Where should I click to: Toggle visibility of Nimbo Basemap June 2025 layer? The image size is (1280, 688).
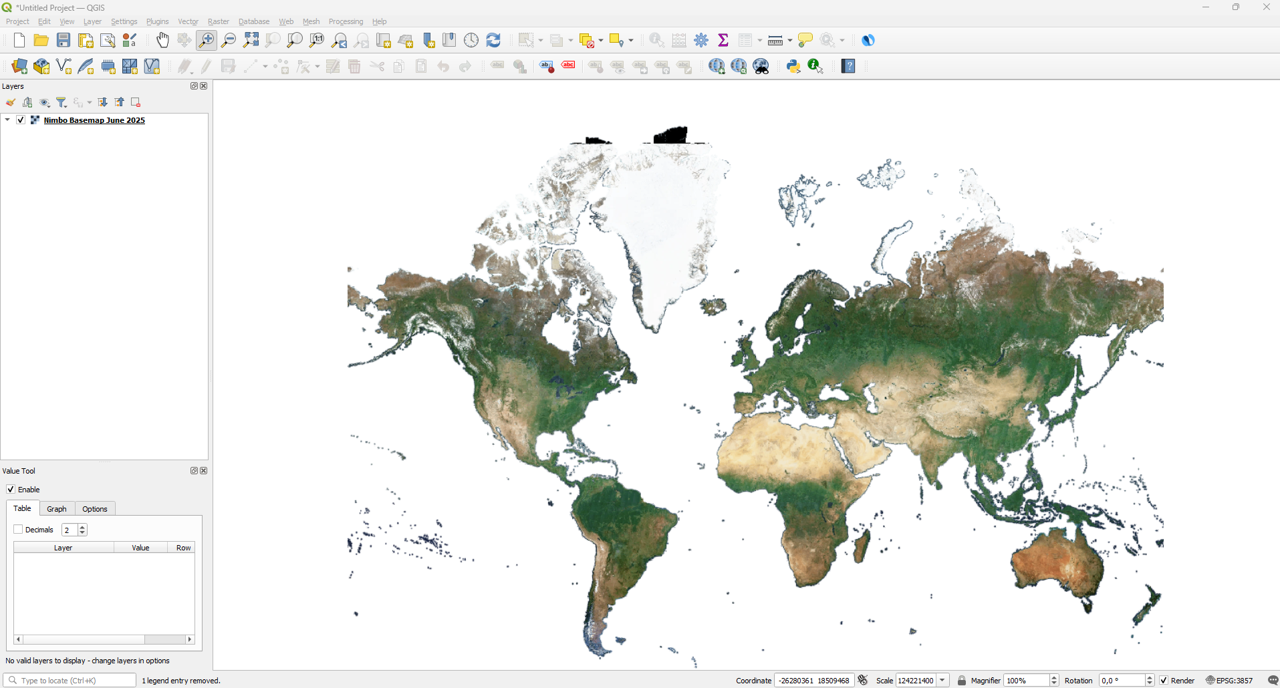coord(20,119)
